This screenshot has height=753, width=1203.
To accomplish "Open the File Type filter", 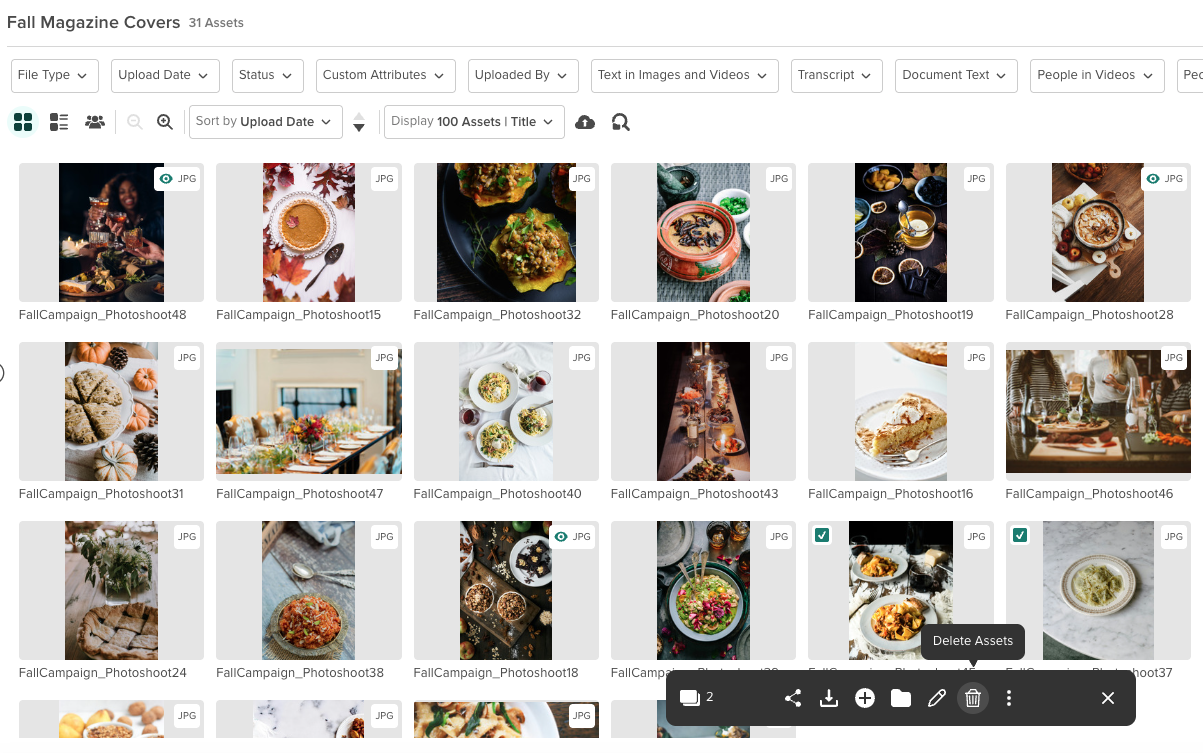I will [x=55, y=75].
